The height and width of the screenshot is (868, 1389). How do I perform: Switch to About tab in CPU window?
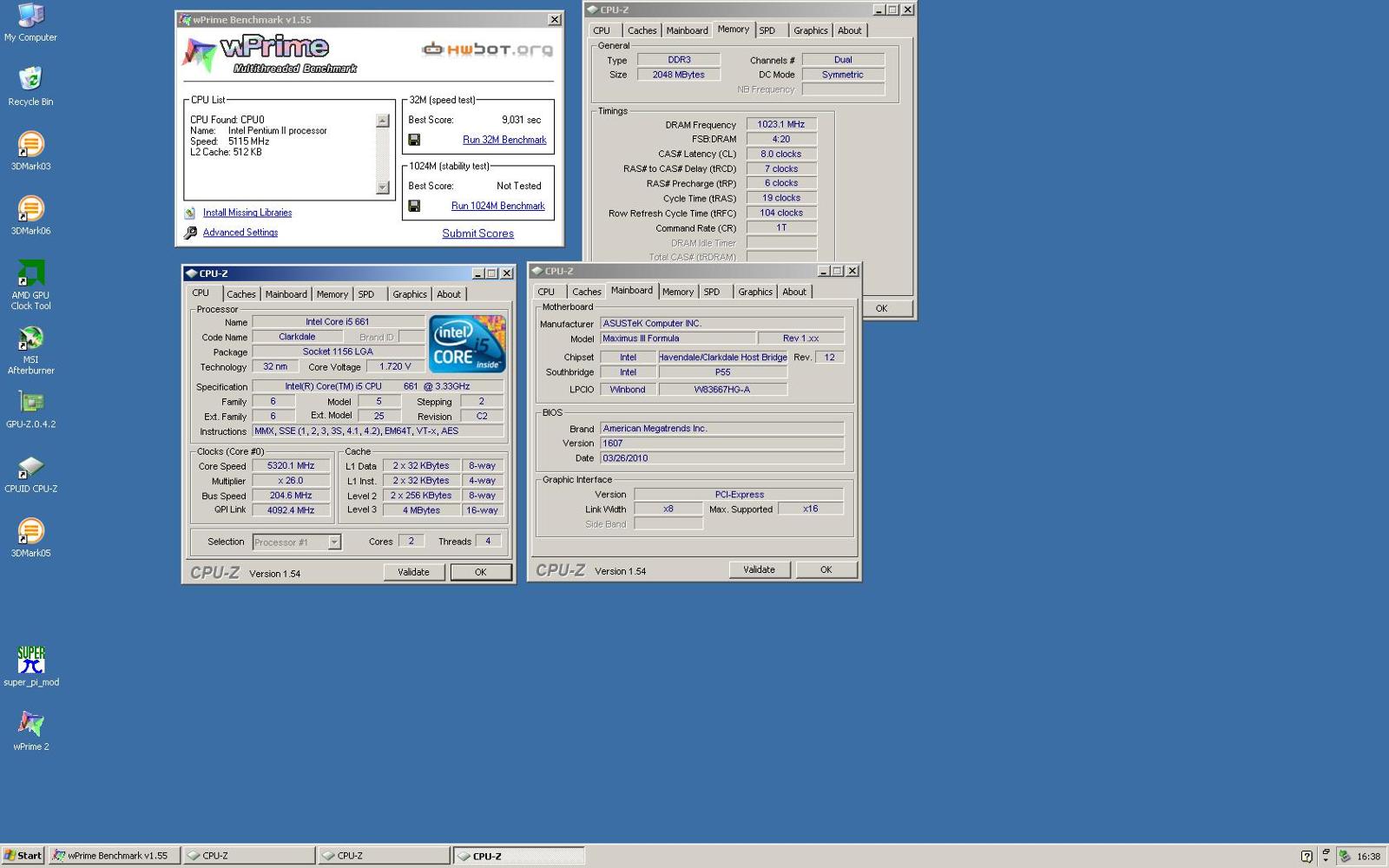tap(449, 294)
